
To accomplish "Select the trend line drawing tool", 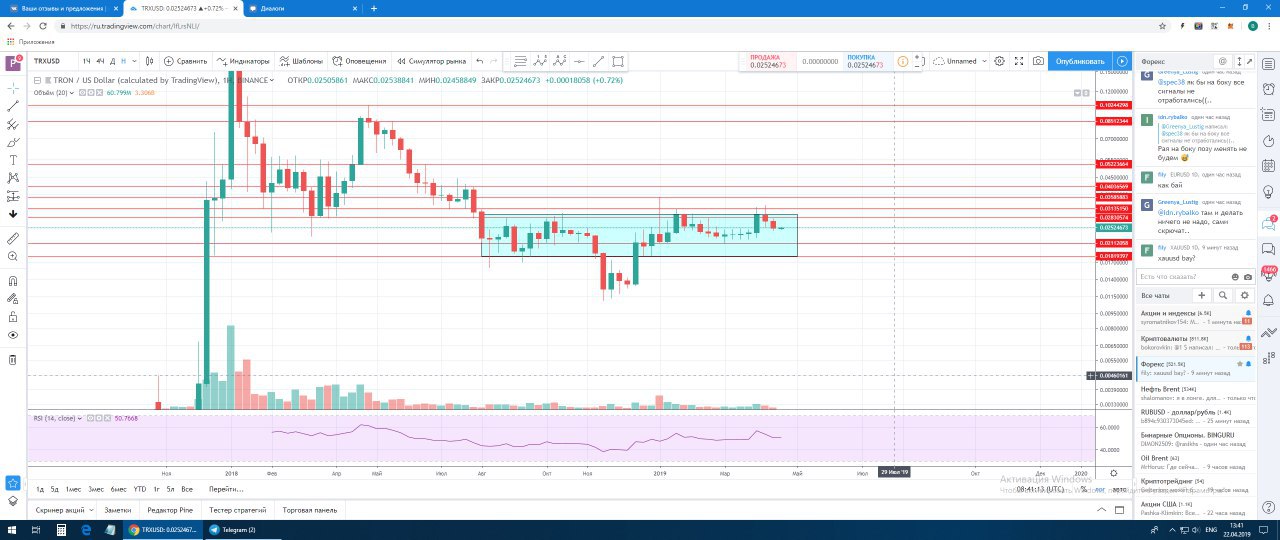I will pyautogui.click(x=13, y=106).
